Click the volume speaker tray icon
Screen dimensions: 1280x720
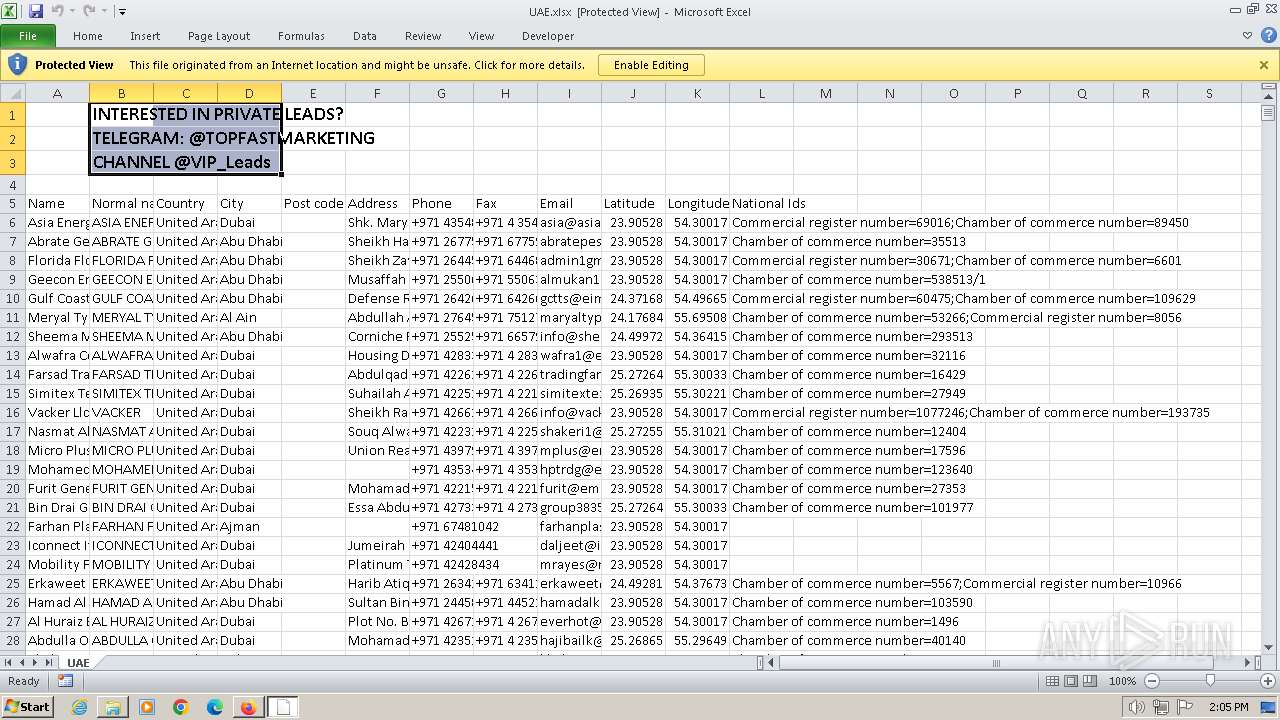point(1136,707)
